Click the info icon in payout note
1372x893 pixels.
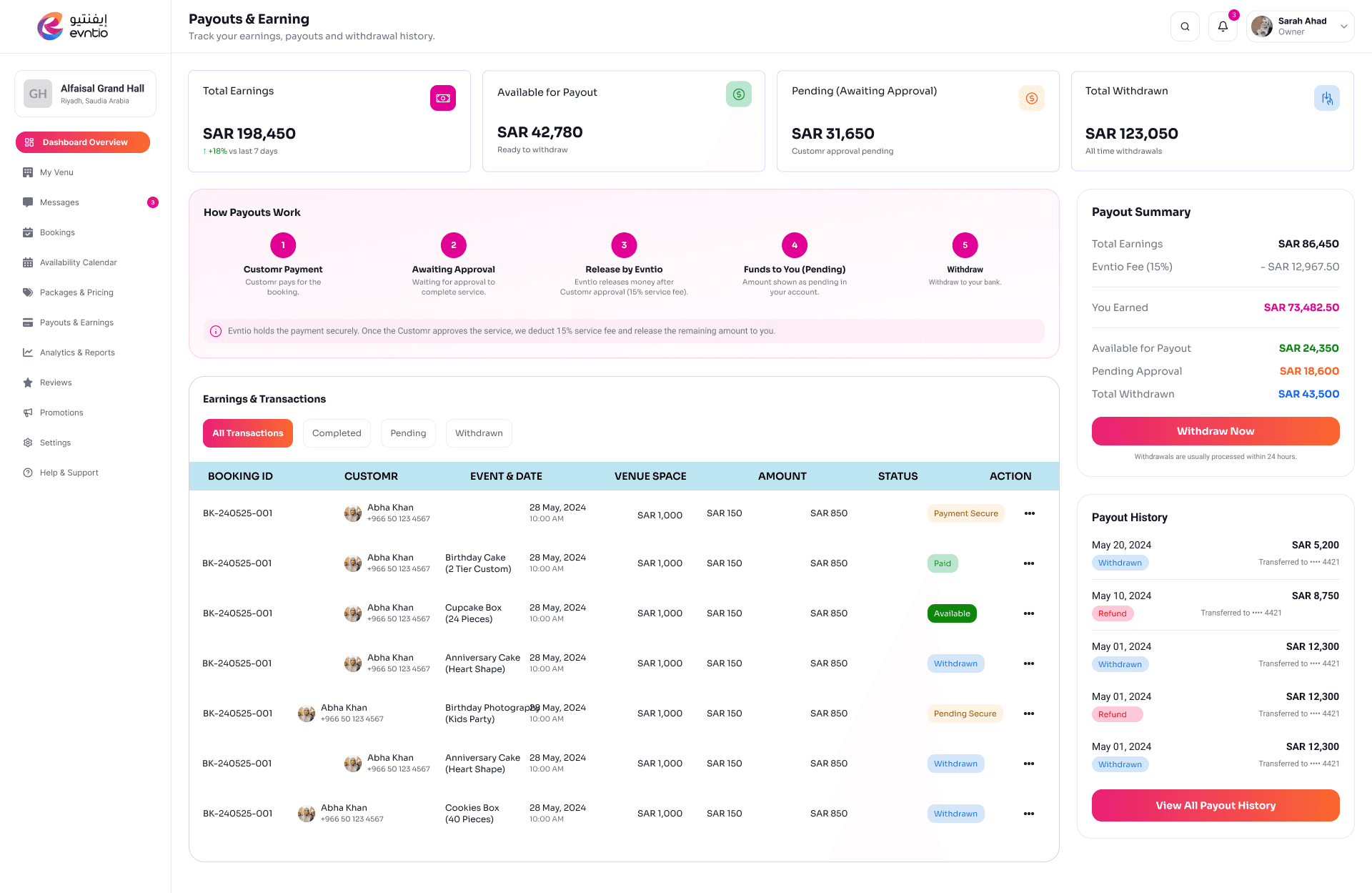click(216, 331)
